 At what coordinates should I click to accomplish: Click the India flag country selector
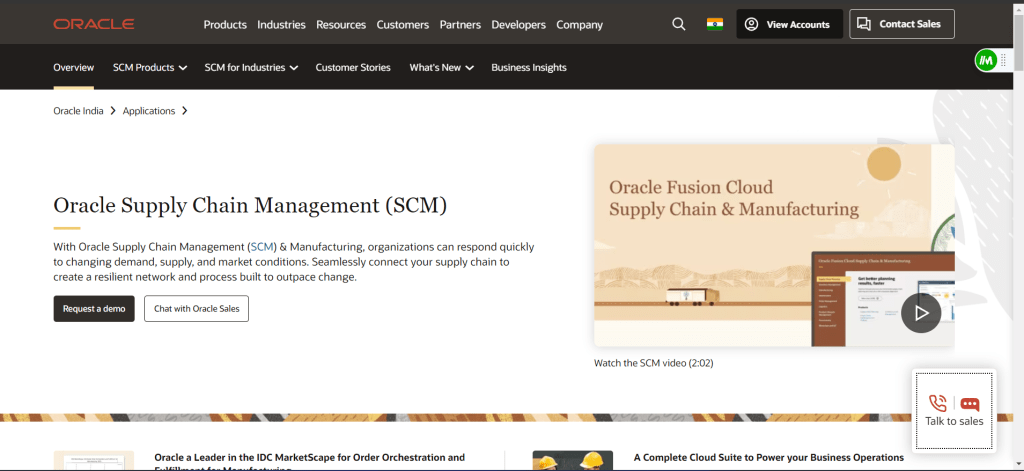(714, 24)
